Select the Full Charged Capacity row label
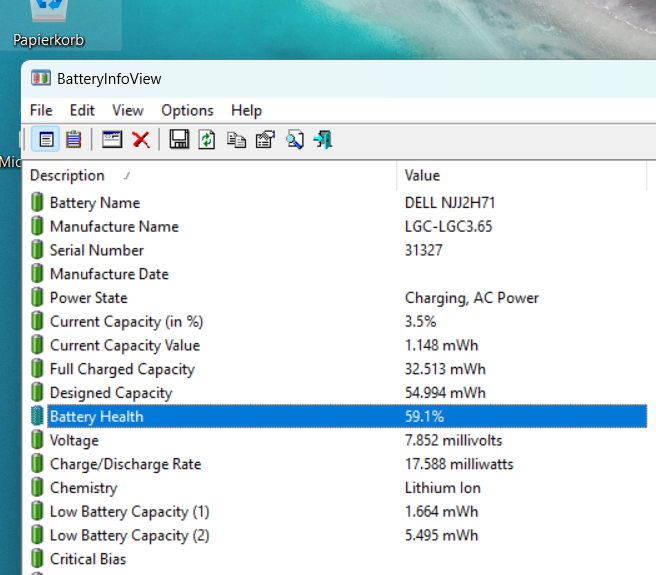Viewport: 656px width, 575px height. pos(122,370)
